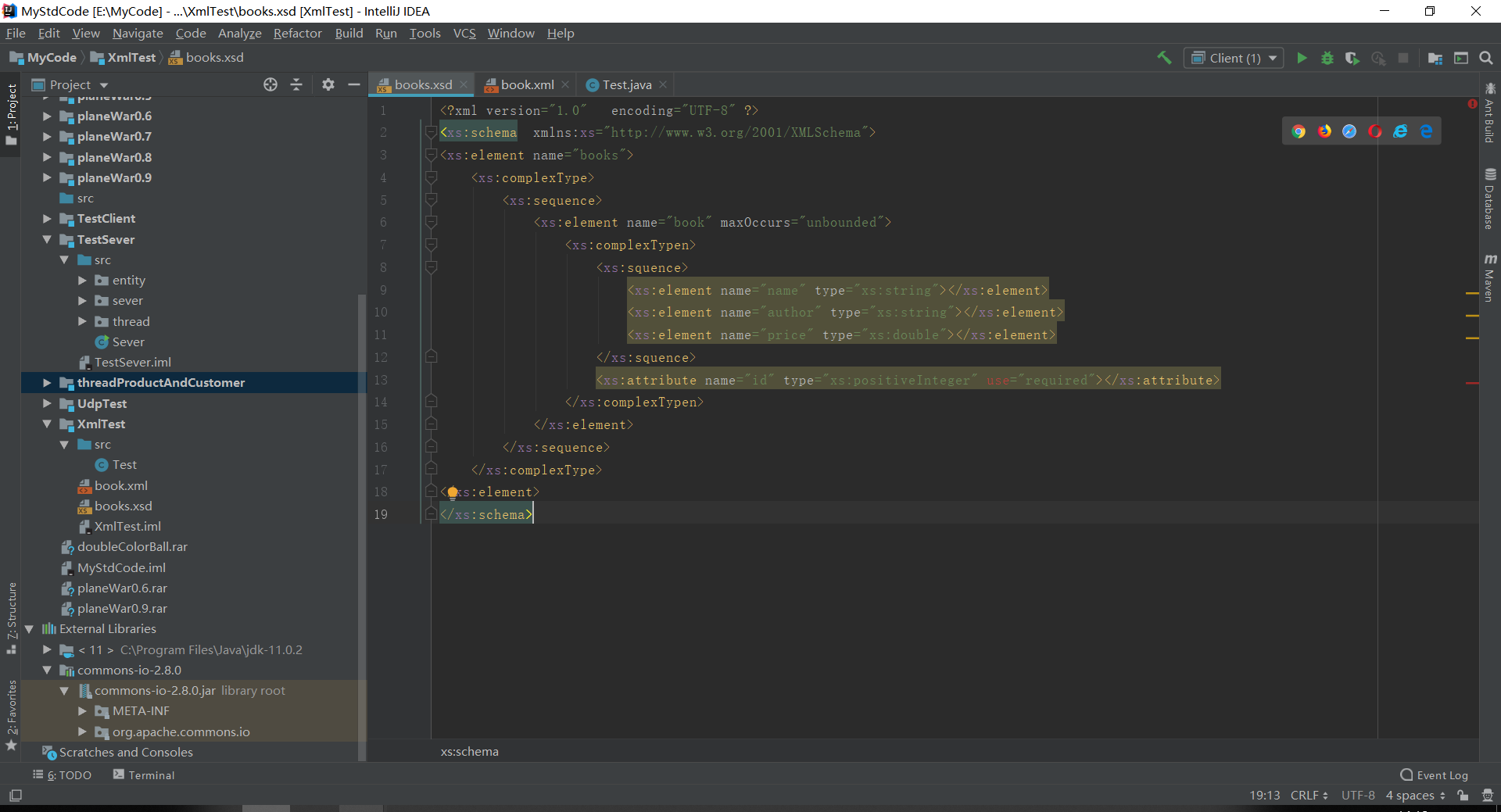Screen dimensions: 1501x812
Task: Expand the META-INF folder
Action: (x=82, y=711)
